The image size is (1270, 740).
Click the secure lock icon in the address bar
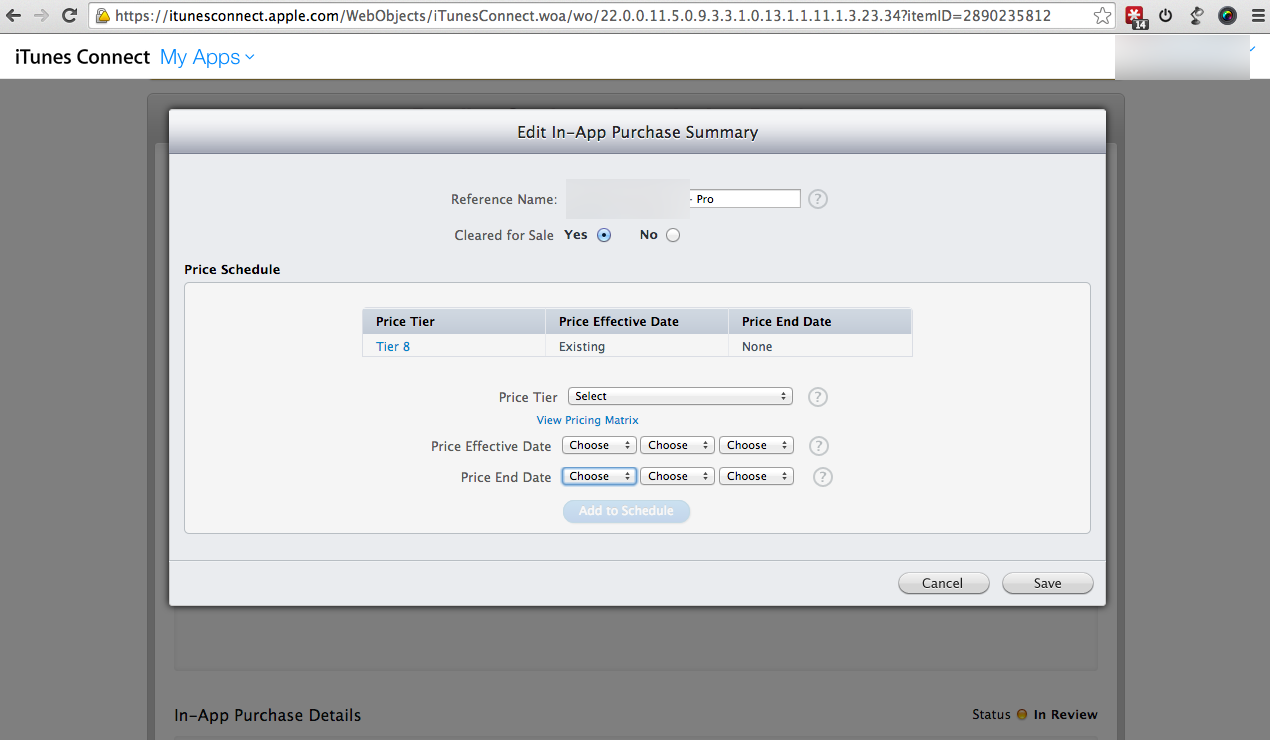click(102, 15)
